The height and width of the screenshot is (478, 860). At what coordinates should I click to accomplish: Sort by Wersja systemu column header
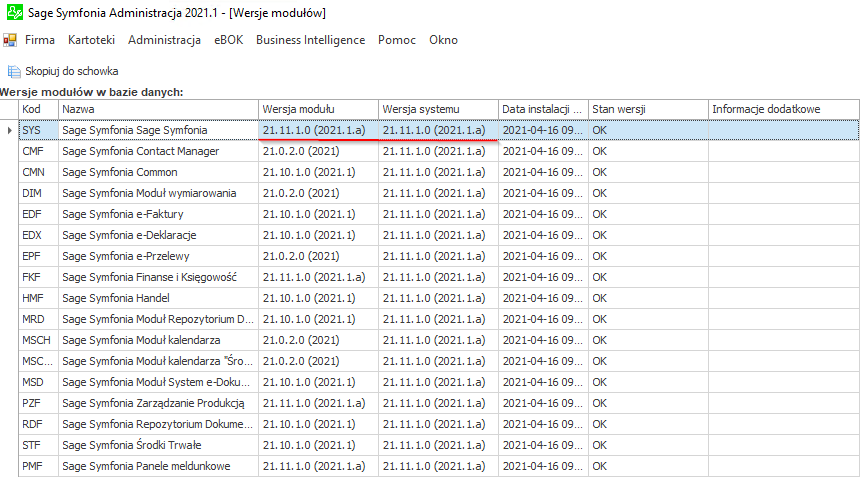[x=439, y=109]
